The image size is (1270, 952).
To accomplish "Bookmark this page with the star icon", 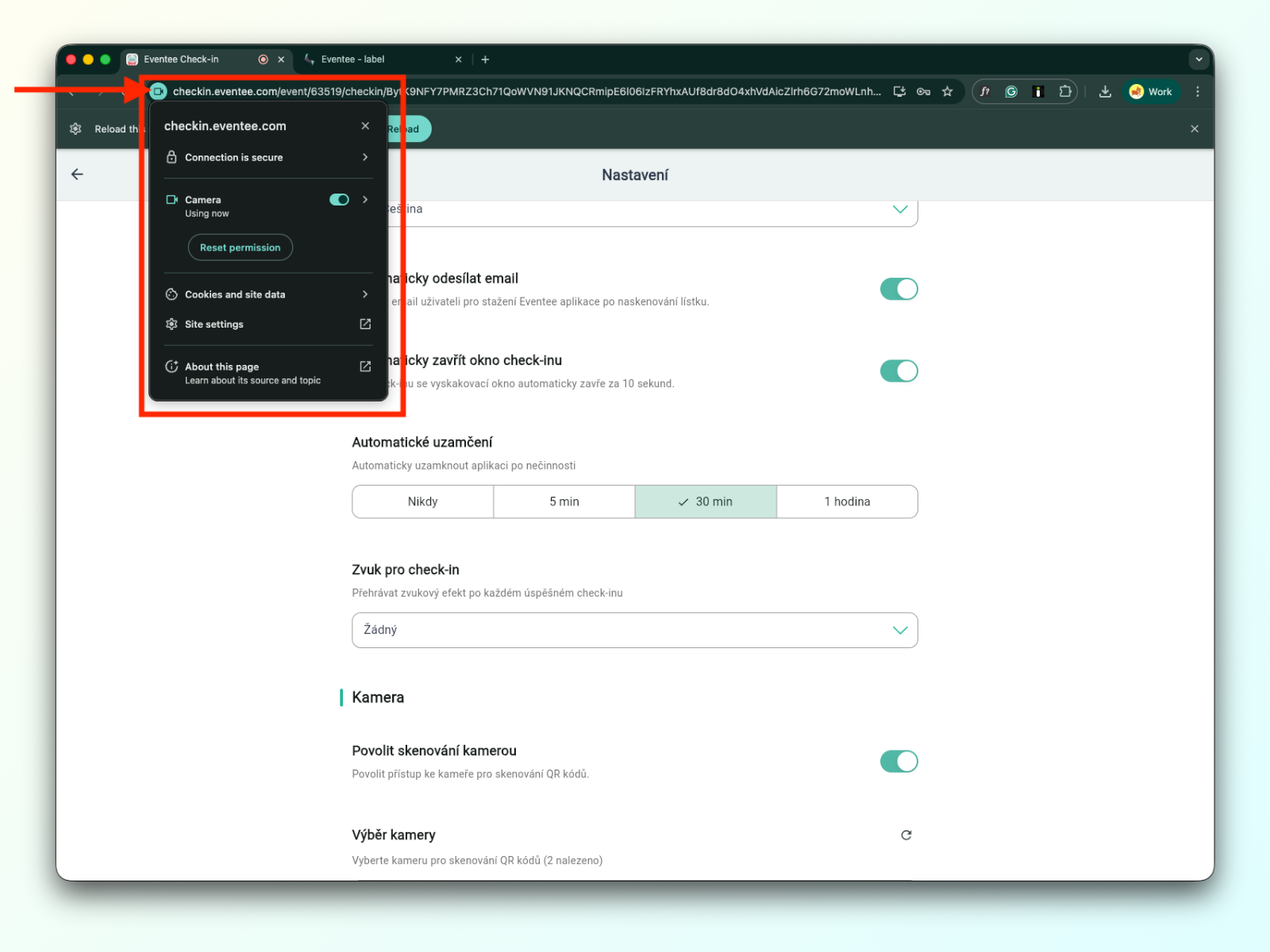I will tap(947, 91).
